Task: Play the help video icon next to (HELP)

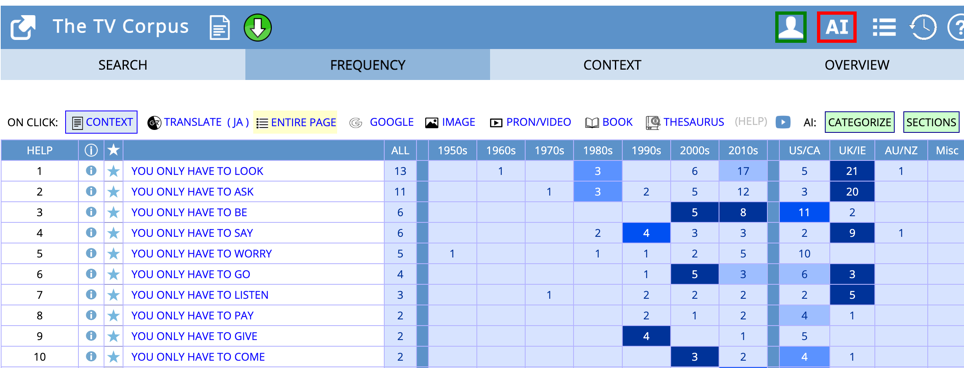Action: [x=782, y=122]
